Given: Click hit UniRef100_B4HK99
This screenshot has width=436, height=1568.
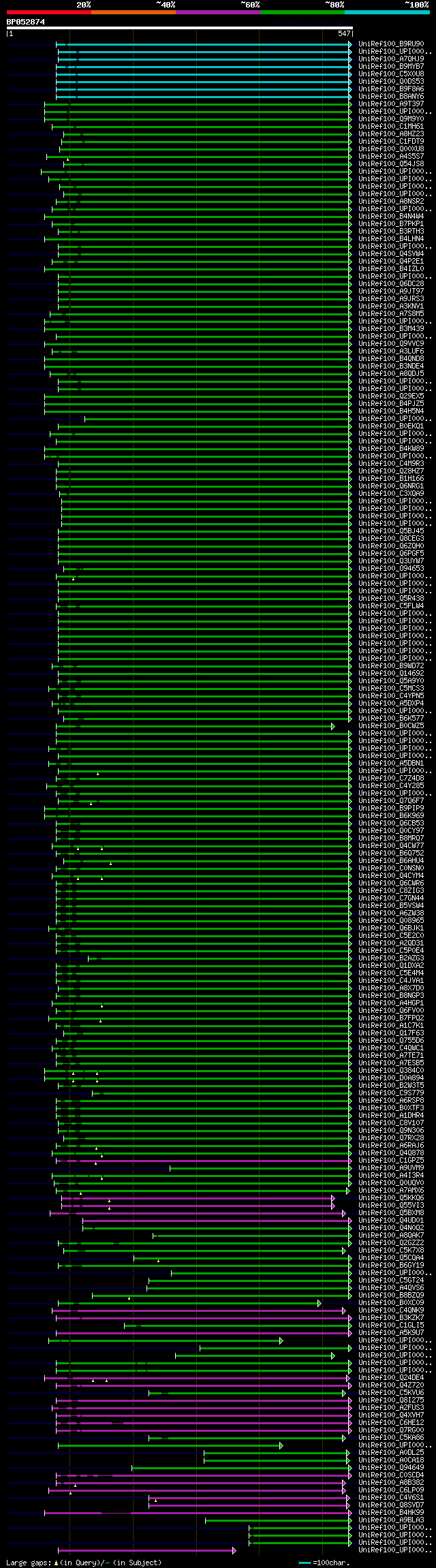Looking at the screenshot, I should pos(391,1513).
